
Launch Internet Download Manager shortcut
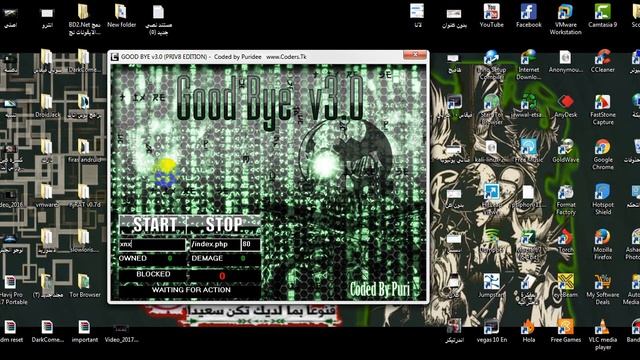click(x=529, y=64)
